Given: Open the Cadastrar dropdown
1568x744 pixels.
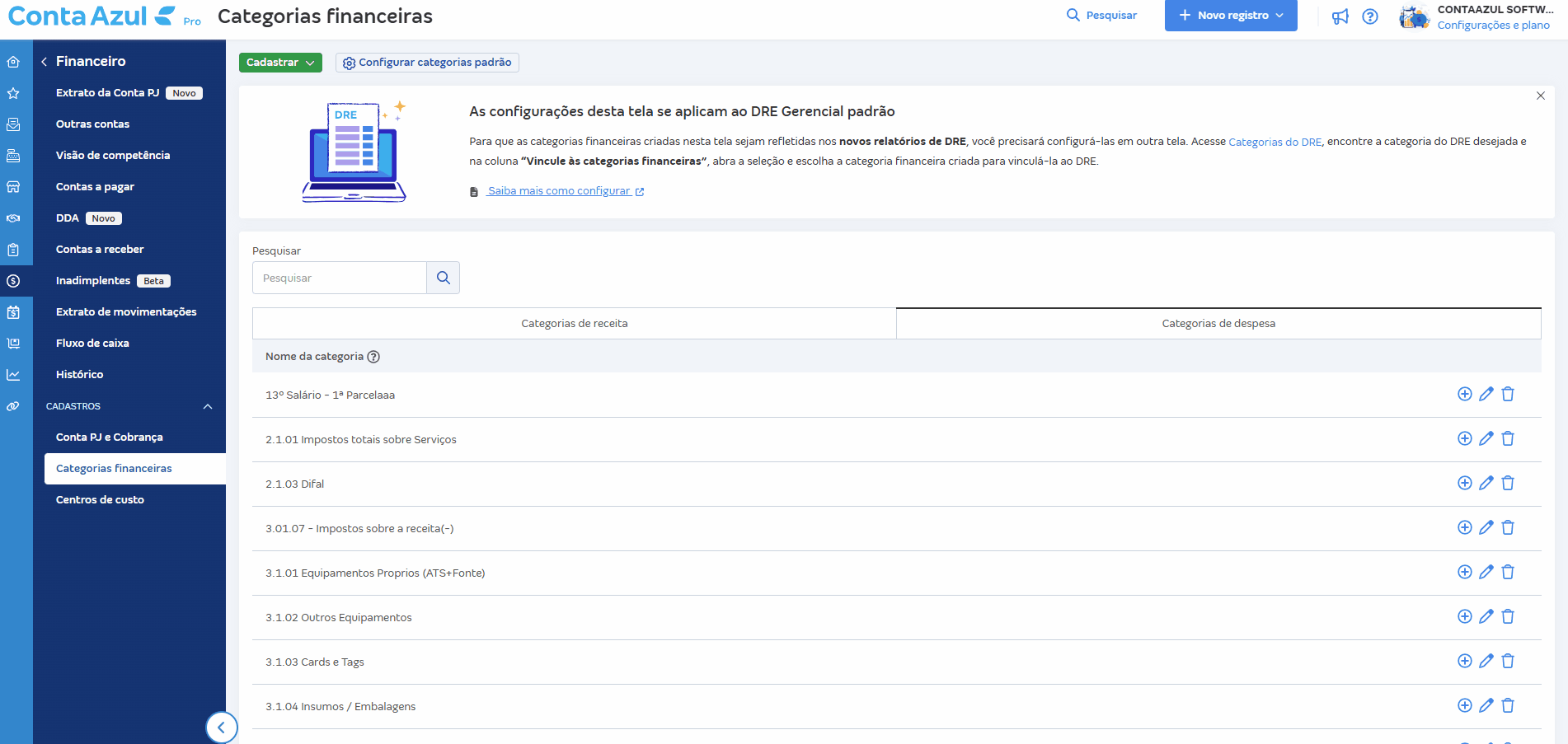Looking at the screenshot, I should (280, 63).
